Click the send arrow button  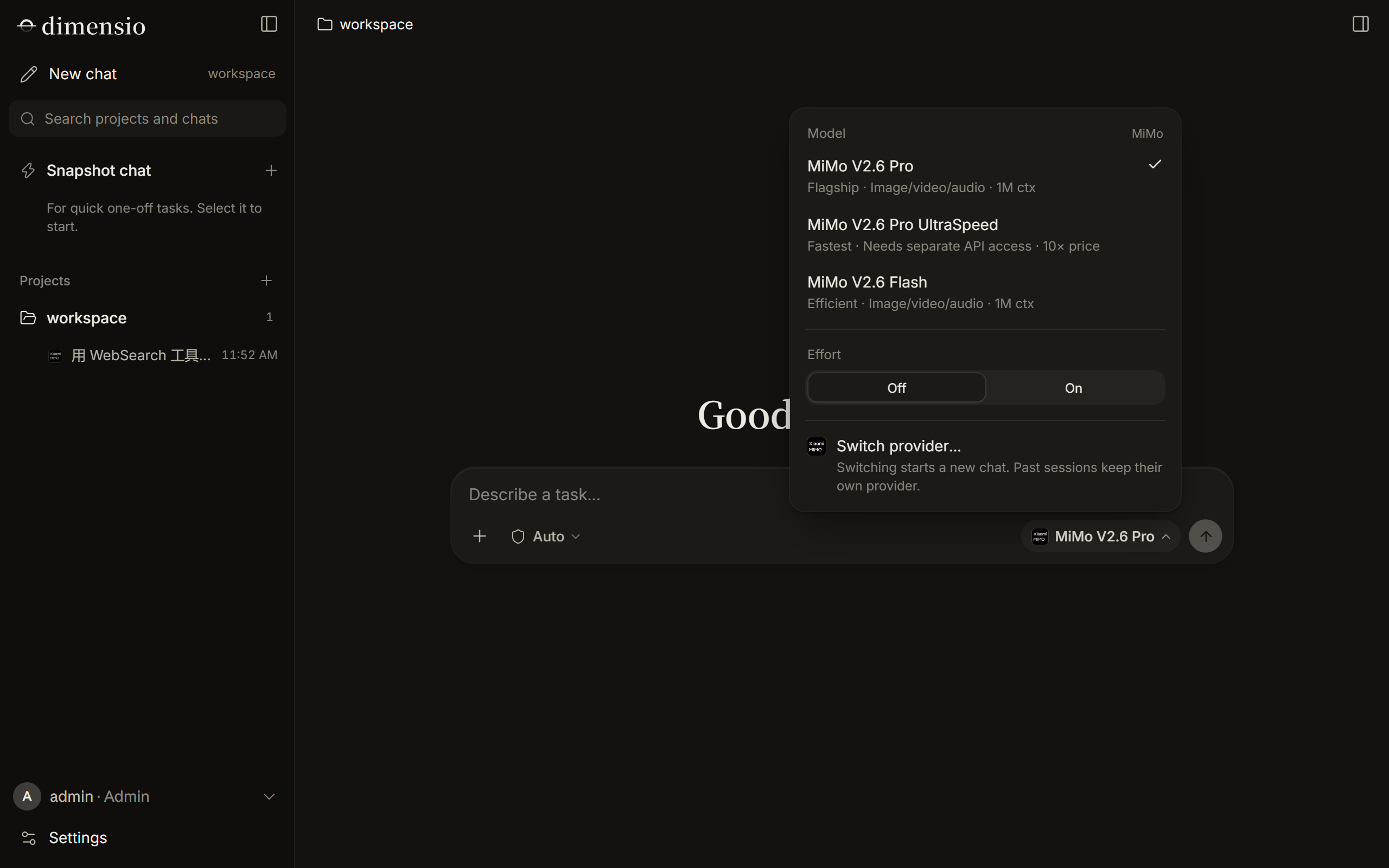pos(1205,536)
